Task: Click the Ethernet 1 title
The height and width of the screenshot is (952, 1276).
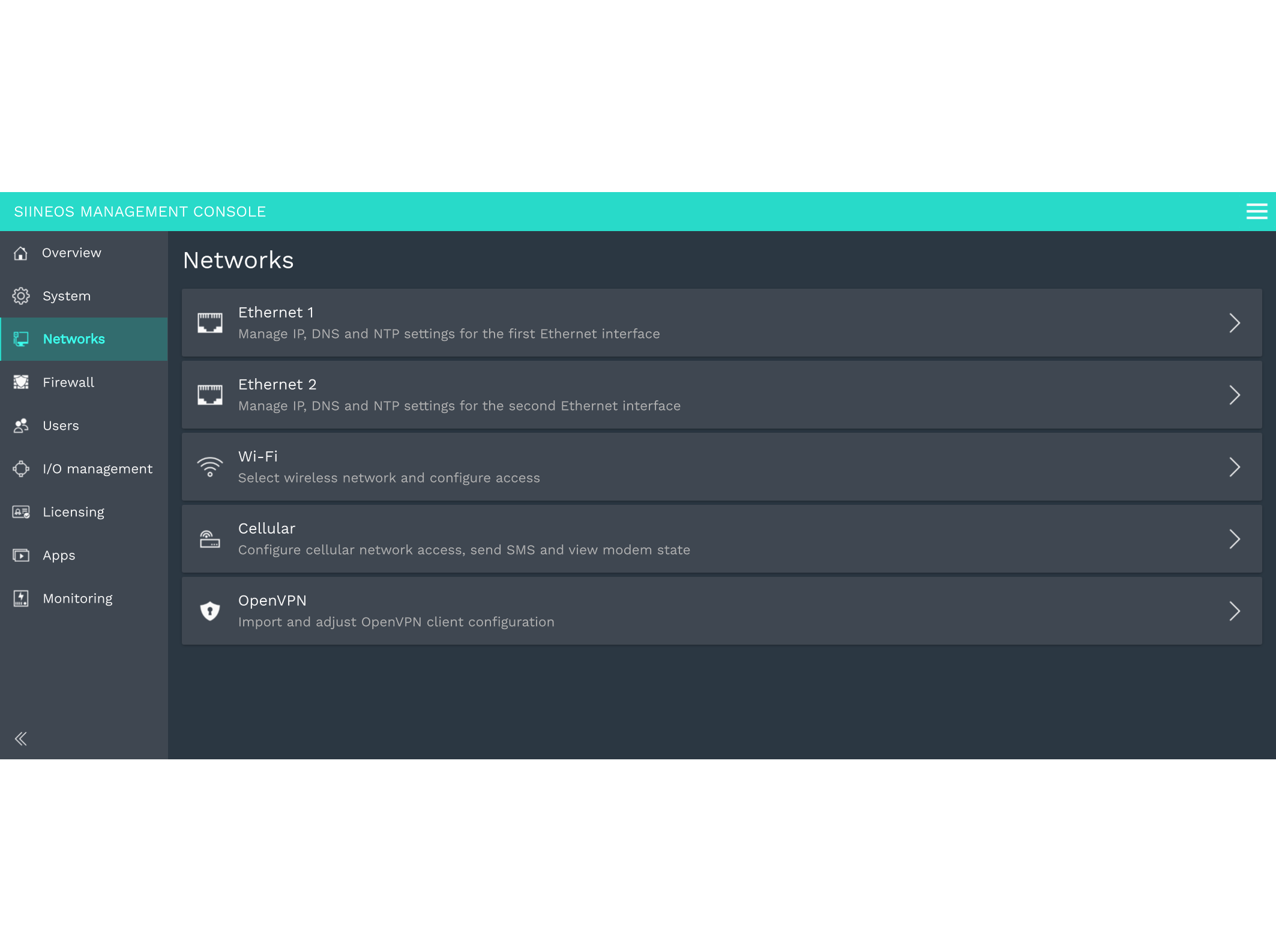Action: [276, 313]
